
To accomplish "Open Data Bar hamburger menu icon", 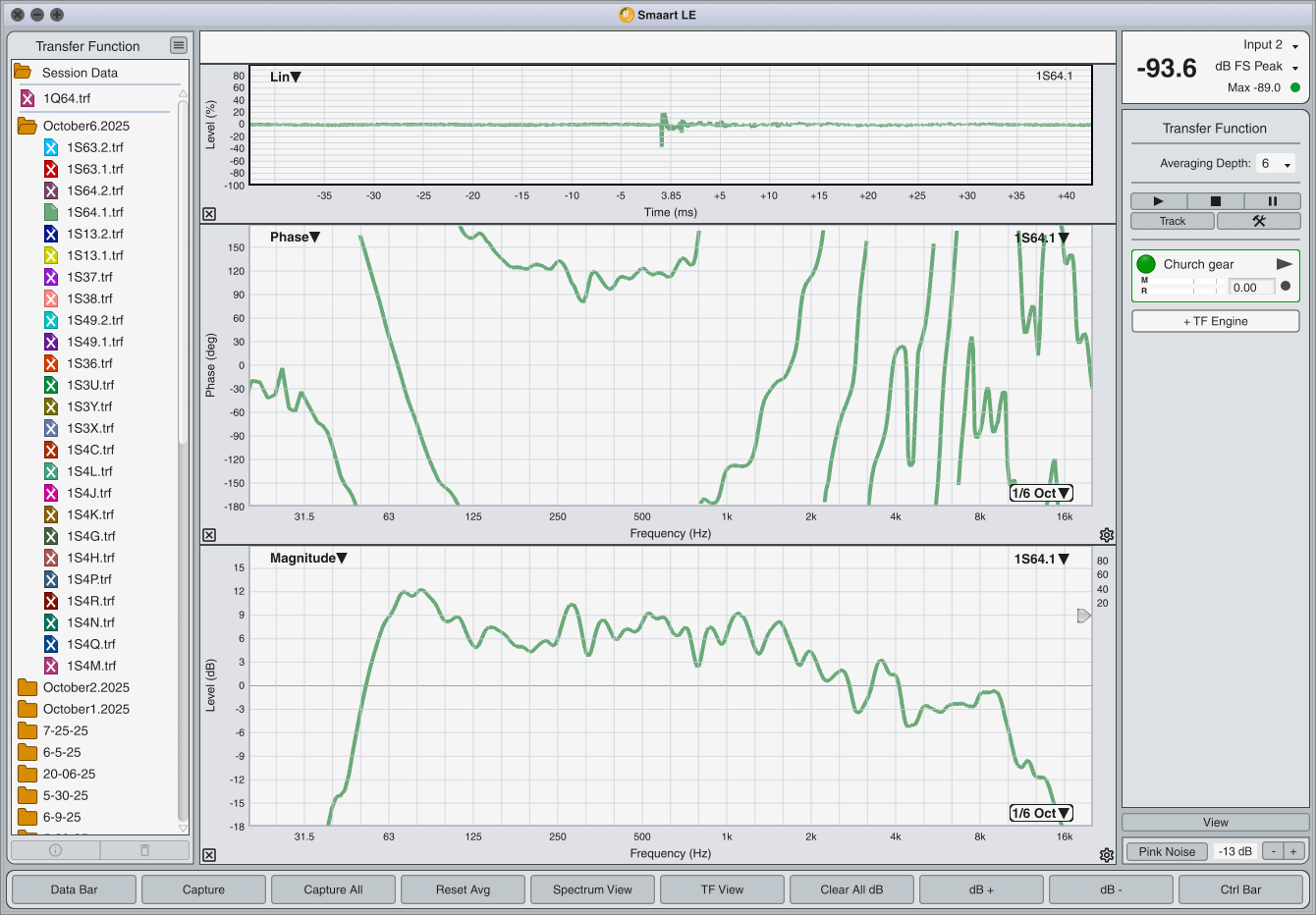I will click(178, 45).
